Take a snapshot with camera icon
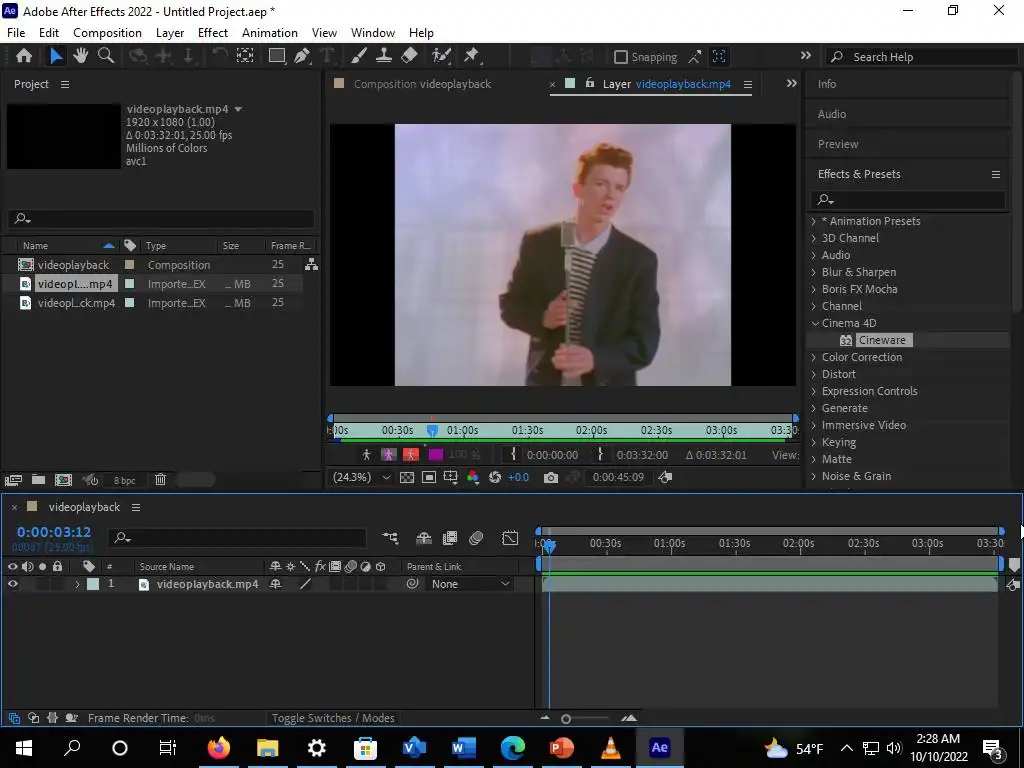1024x768 pixels. [x=551, y=478]
